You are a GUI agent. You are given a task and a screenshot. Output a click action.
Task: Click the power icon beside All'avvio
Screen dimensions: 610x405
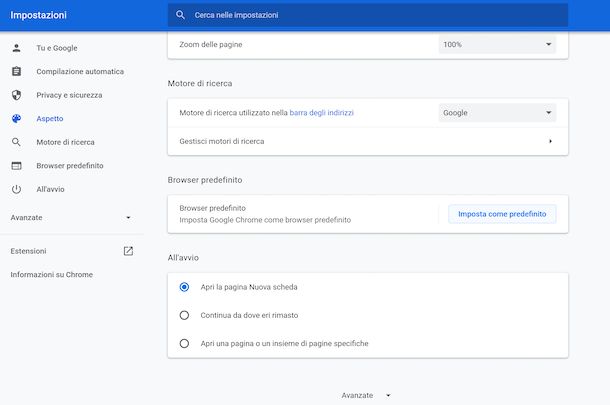(x=16, y=189)
